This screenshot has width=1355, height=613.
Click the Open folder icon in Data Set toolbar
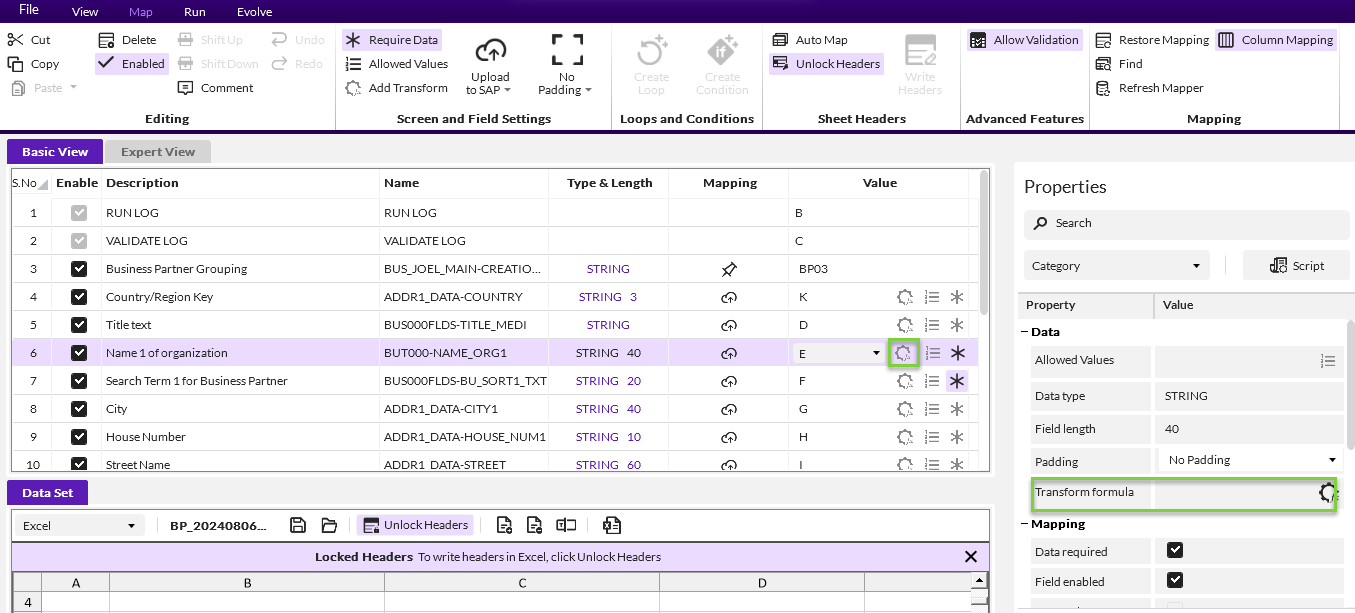point(329,526)
